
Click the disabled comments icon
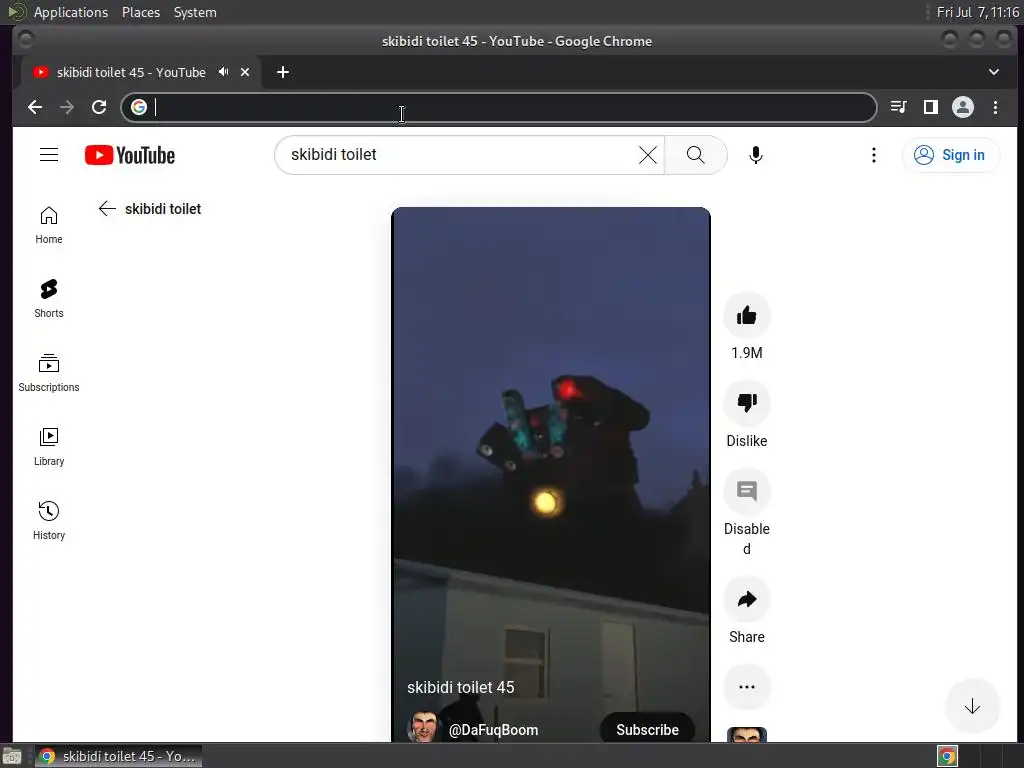click(746, 491)
